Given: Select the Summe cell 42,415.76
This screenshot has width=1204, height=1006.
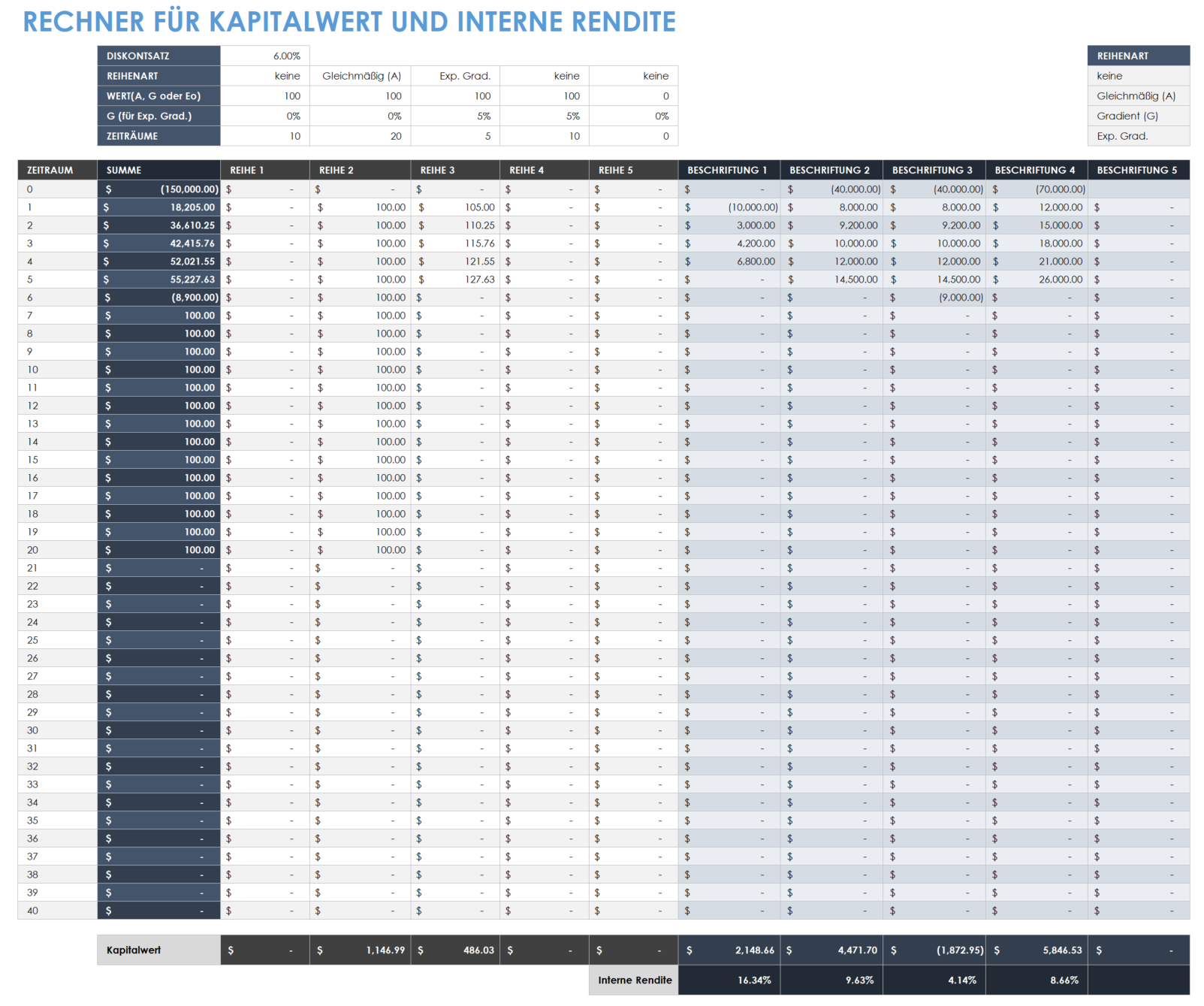Looking at the screenshot, I should click(158, 243).
